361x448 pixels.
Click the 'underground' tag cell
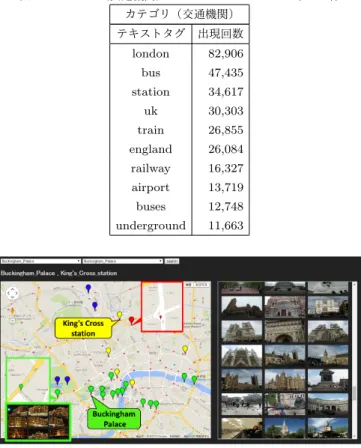click(151, 225)
